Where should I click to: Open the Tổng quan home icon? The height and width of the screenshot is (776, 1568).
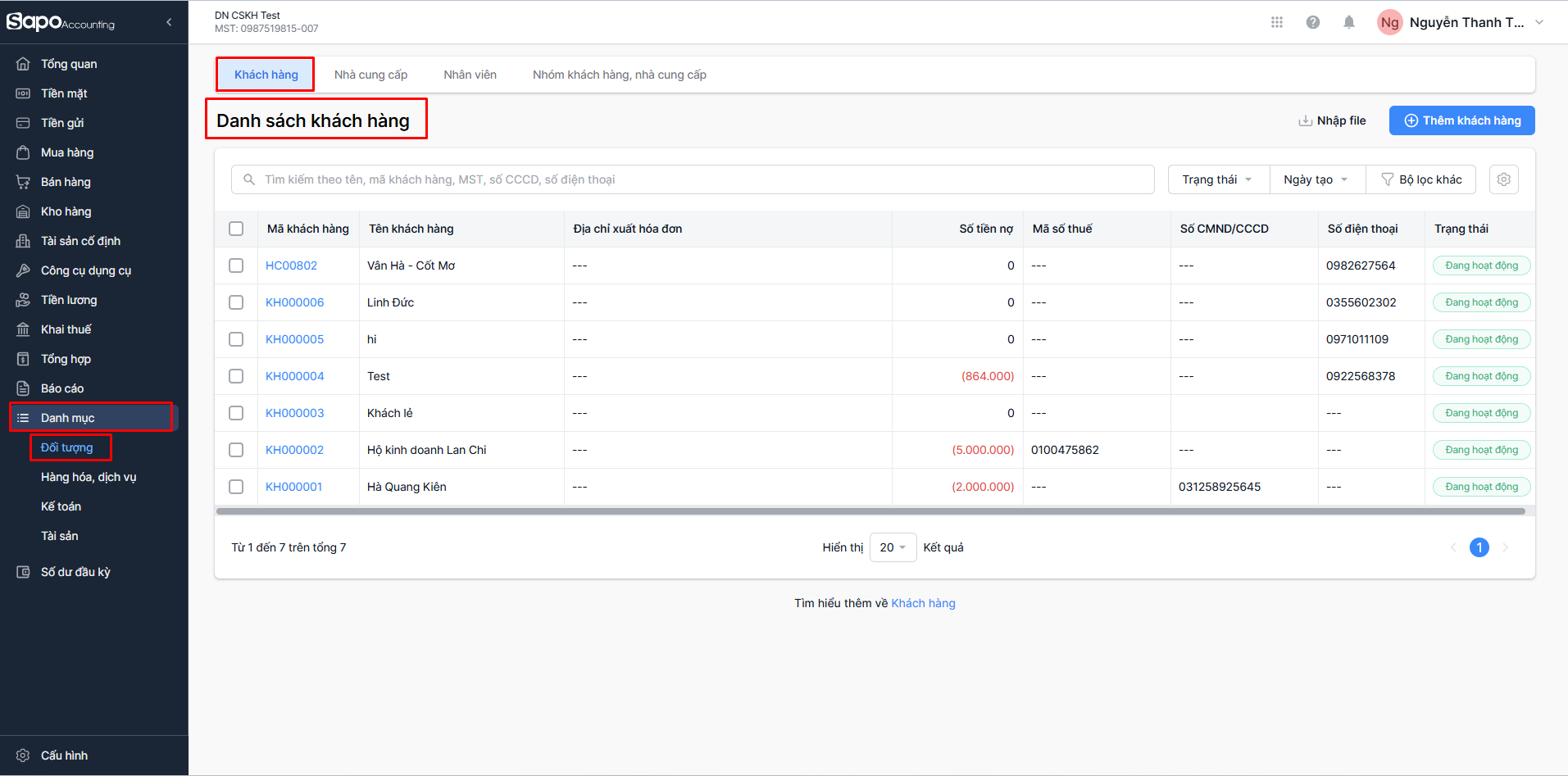point(23,64)
